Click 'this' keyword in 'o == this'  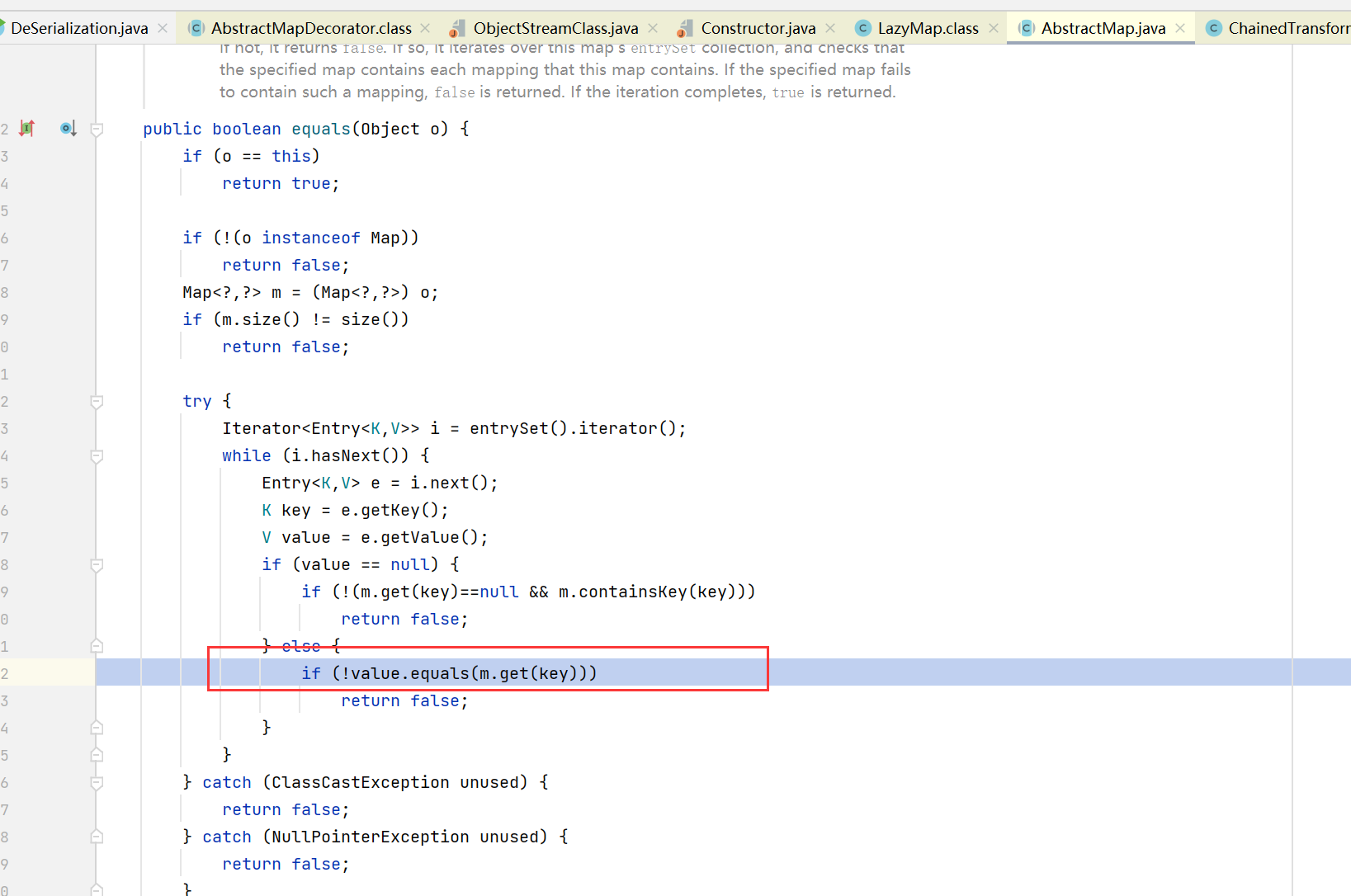click(x=291, y=156)
